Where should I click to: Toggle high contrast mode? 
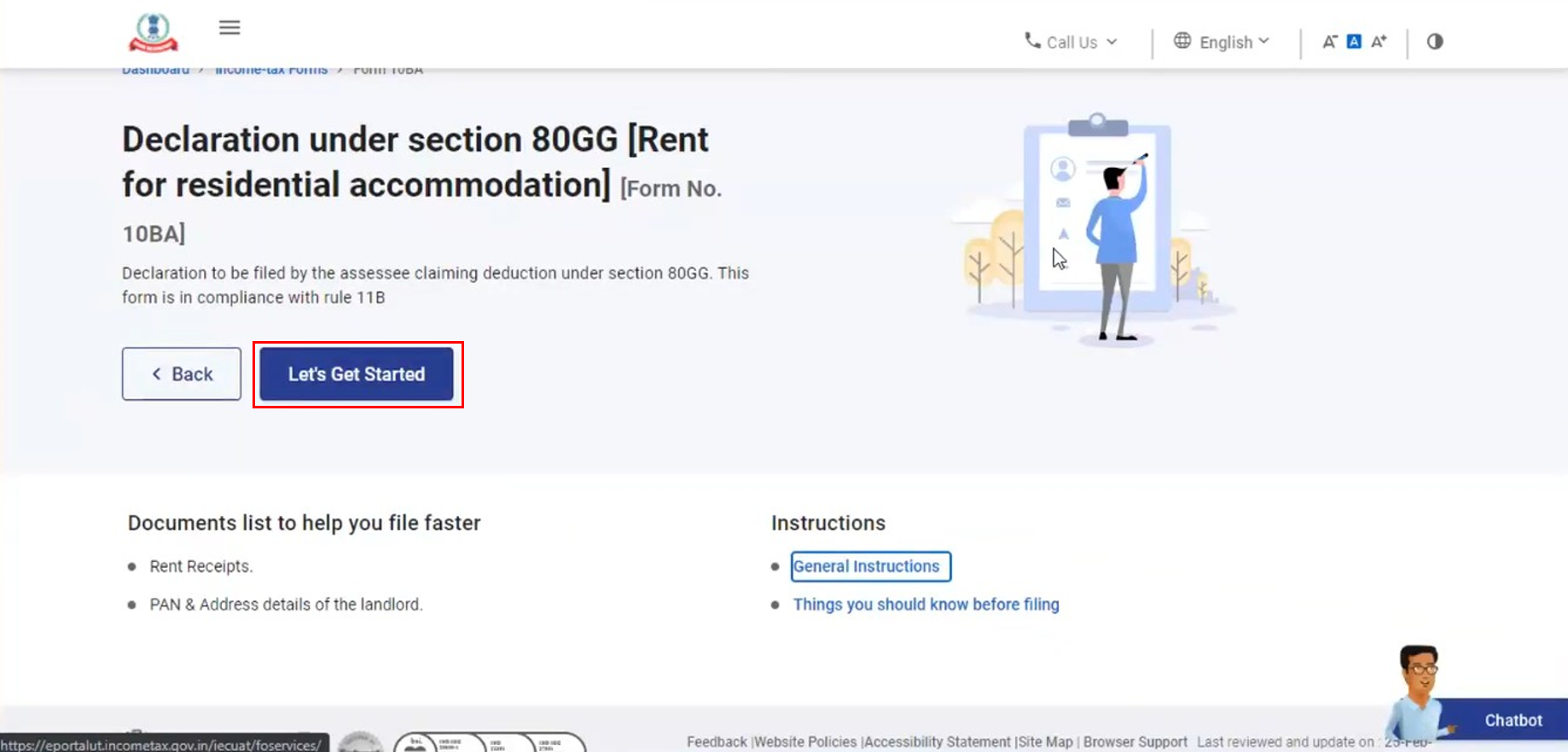1435,42
